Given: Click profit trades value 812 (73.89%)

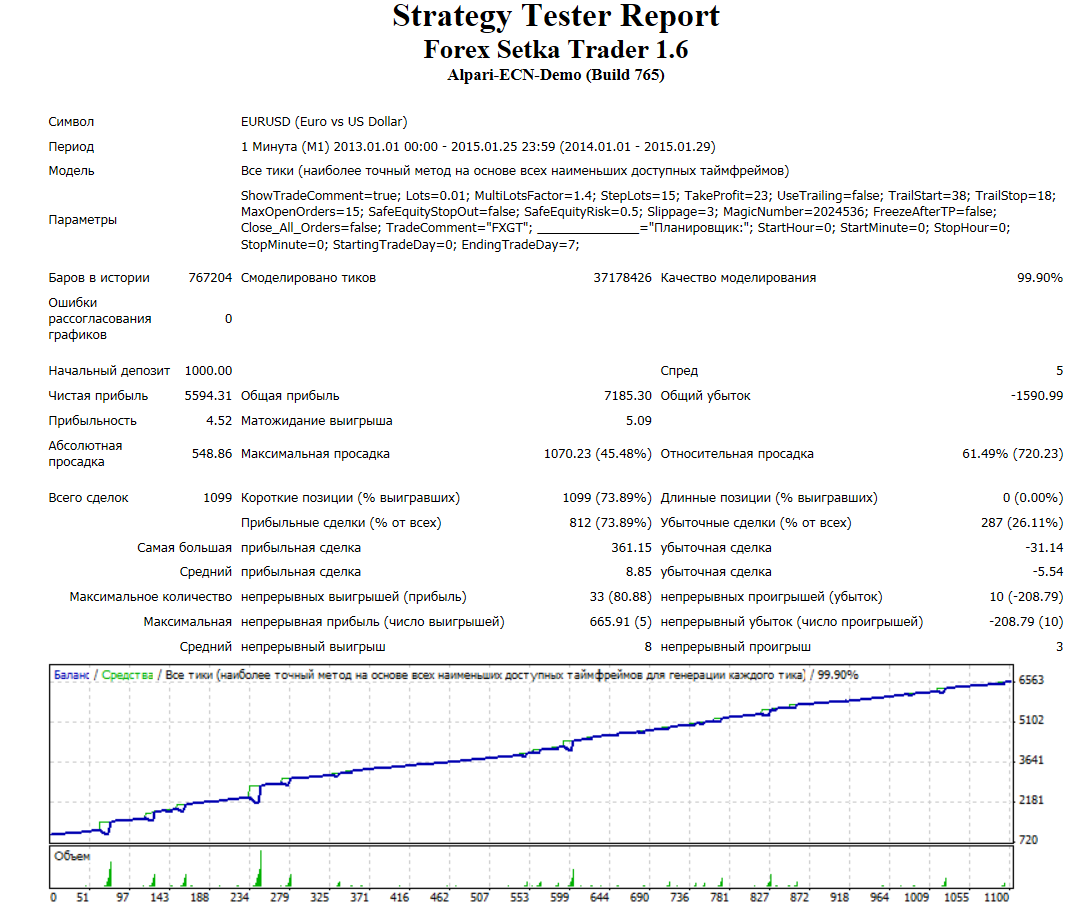Looking at the screenshot, I should coord(610,523).
